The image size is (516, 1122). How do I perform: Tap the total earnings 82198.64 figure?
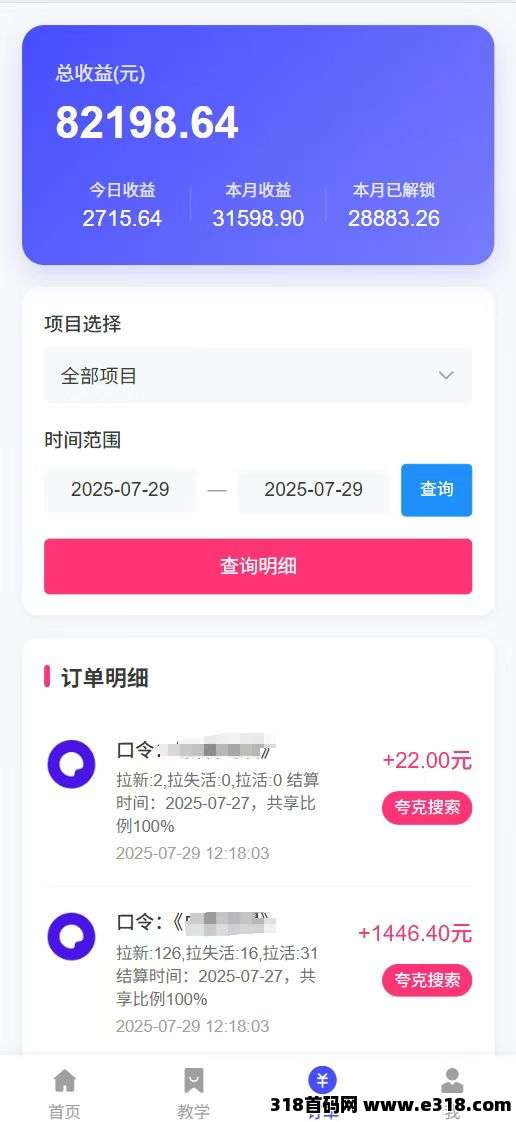[x=147, y=122]
